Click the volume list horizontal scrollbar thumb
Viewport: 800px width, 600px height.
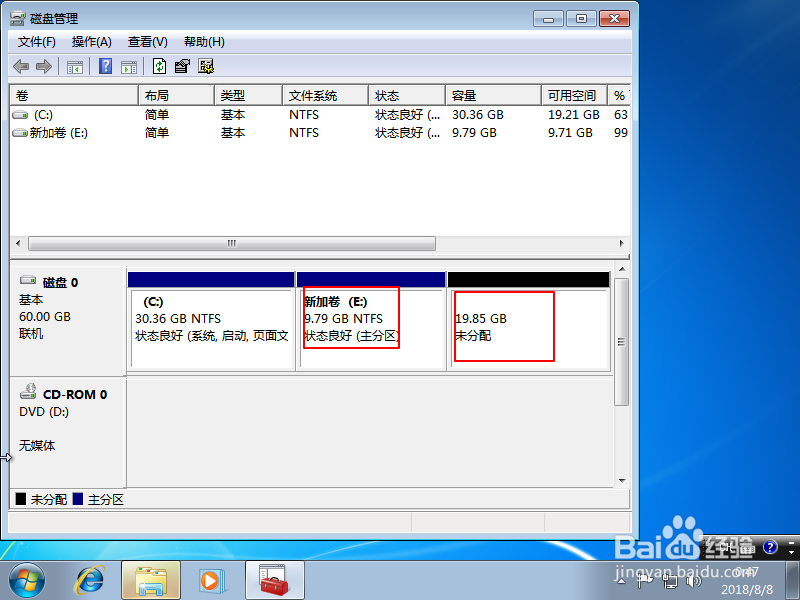(x=232, y=243)
